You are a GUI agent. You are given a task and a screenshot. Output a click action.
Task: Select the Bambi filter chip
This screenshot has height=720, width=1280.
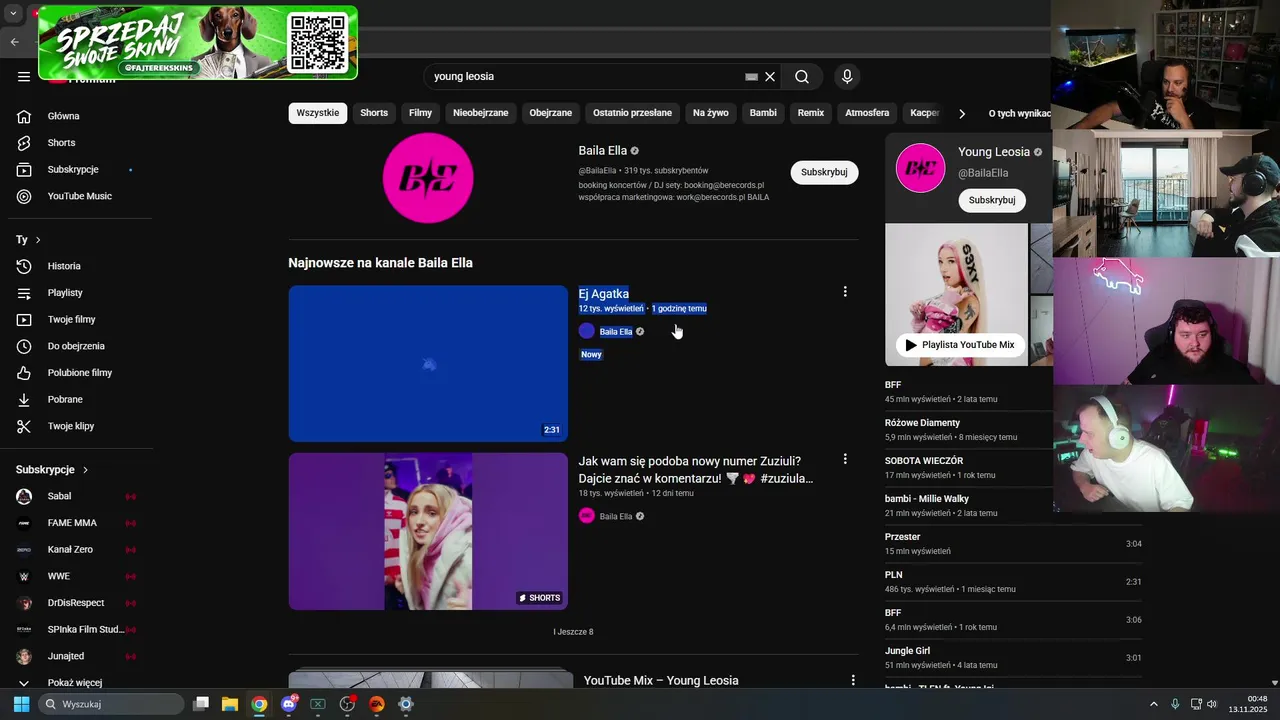pyautogui.click(x=763, y=113)
